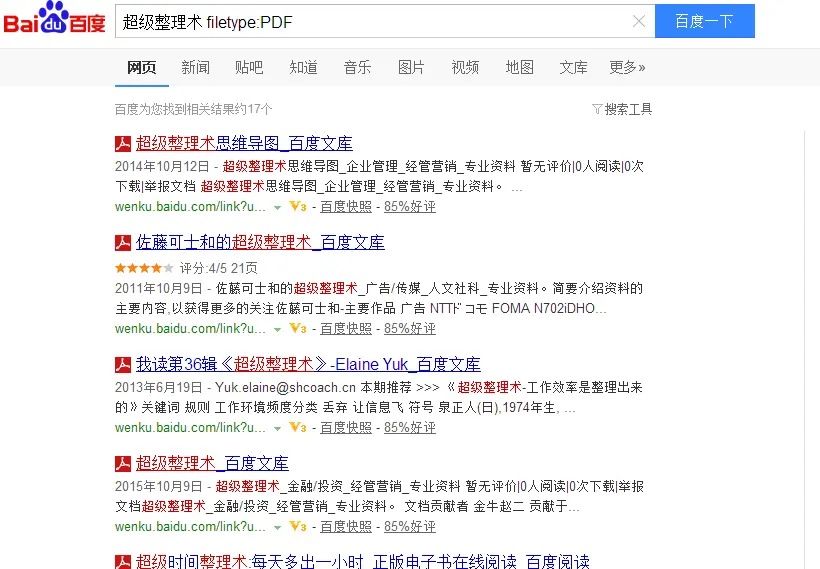The image size is (820, 569).
Task: Open the 地图 tab
Action: pyautogui.click(x=519, y=67)
